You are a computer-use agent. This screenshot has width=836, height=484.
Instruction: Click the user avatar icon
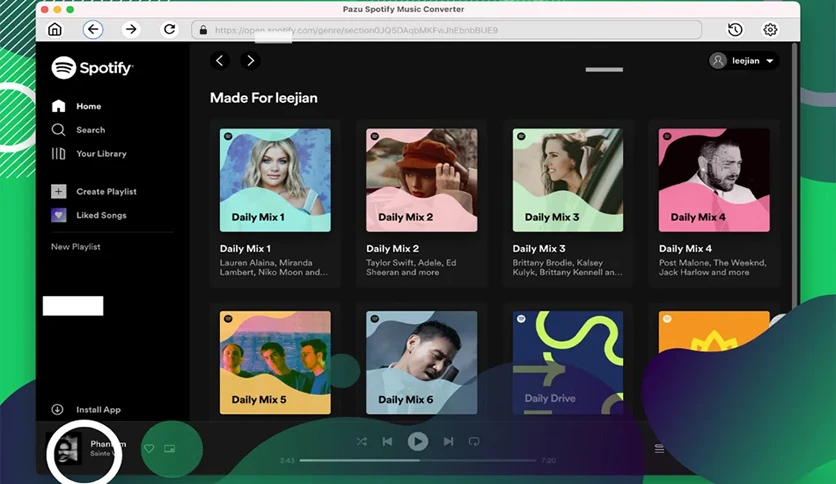point(718,61)
